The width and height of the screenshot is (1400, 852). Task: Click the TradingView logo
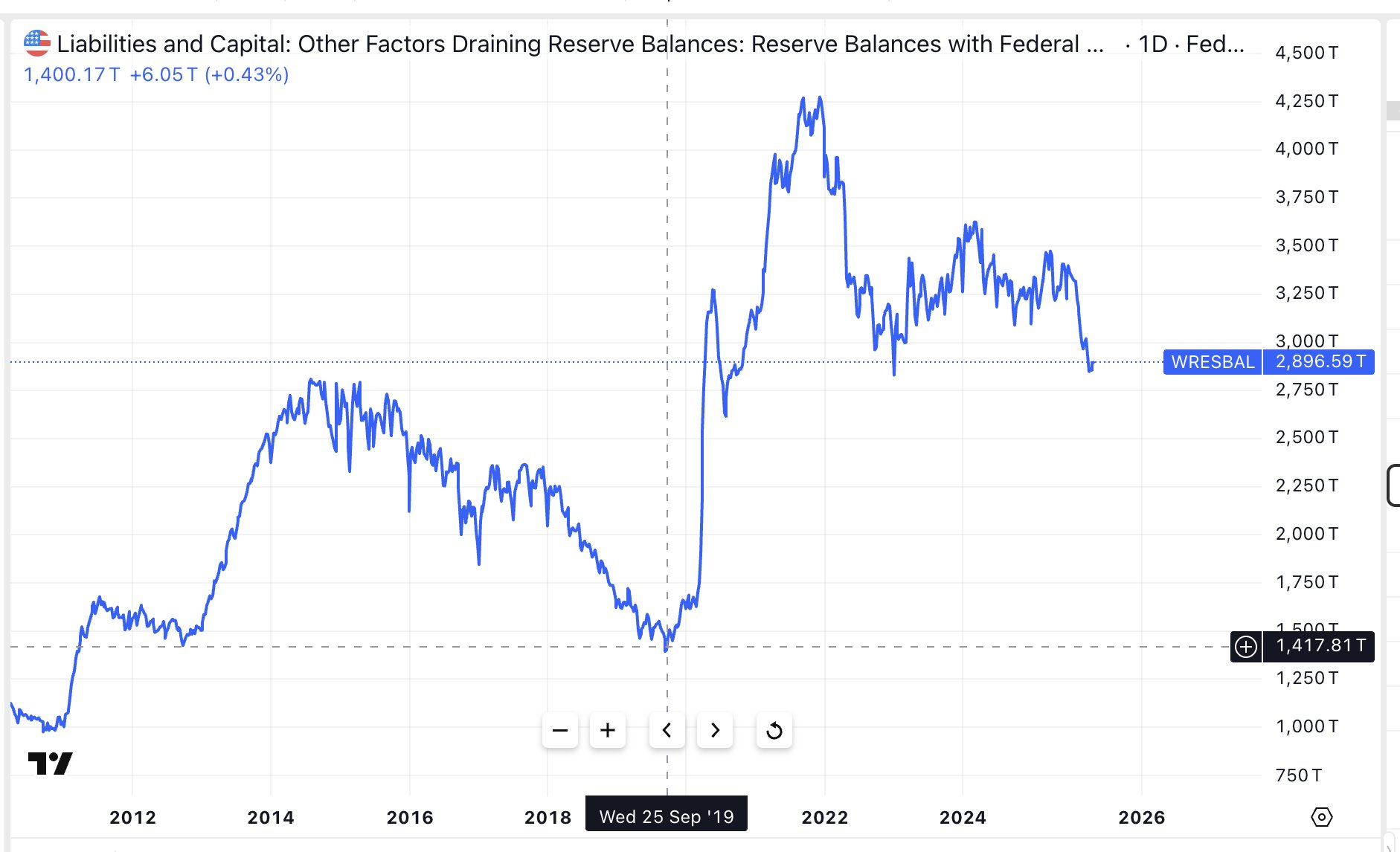click(50, 764)
